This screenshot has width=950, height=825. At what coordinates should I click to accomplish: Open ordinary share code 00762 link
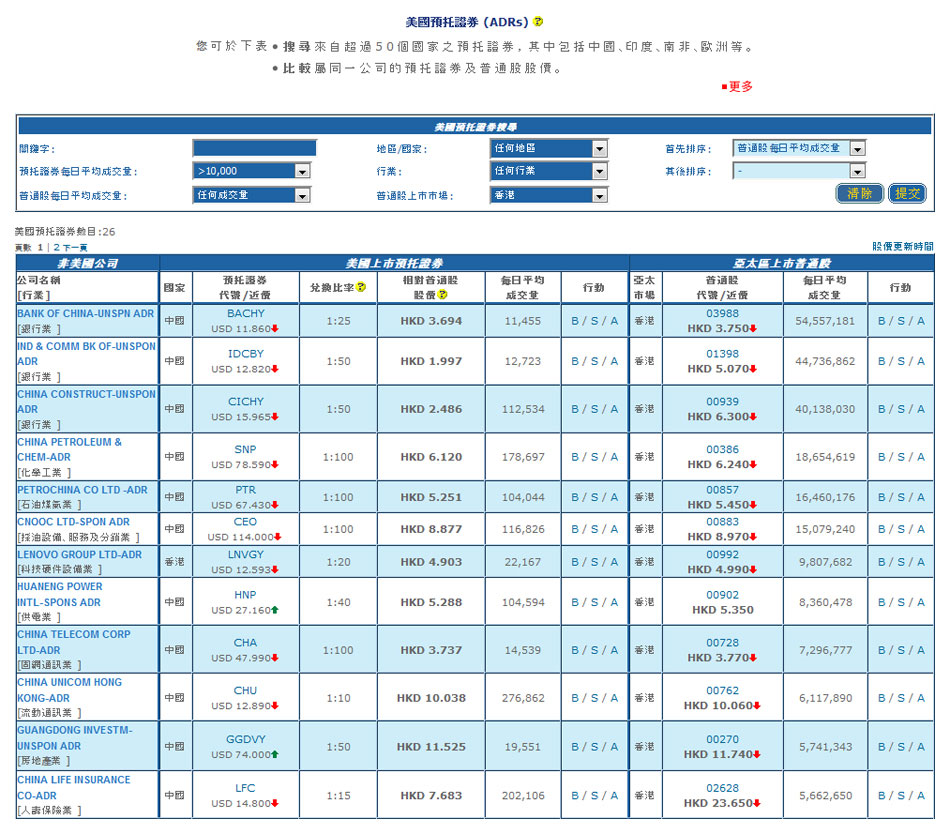click(x=722, y=691)
